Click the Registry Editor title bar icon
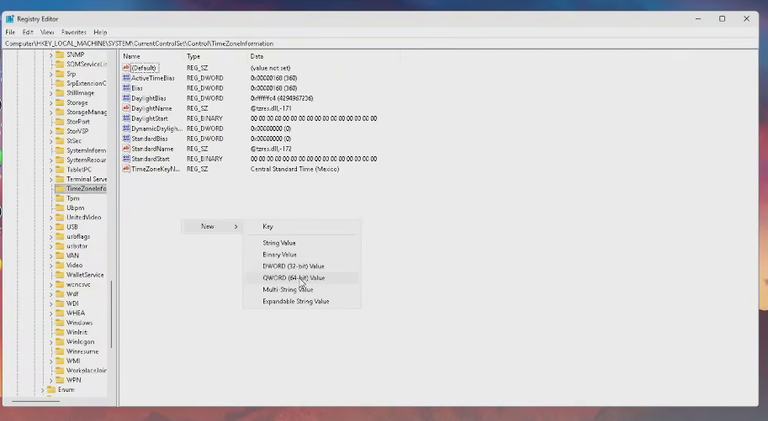Screen dimensions: 768x421 (x=10, y=19)
